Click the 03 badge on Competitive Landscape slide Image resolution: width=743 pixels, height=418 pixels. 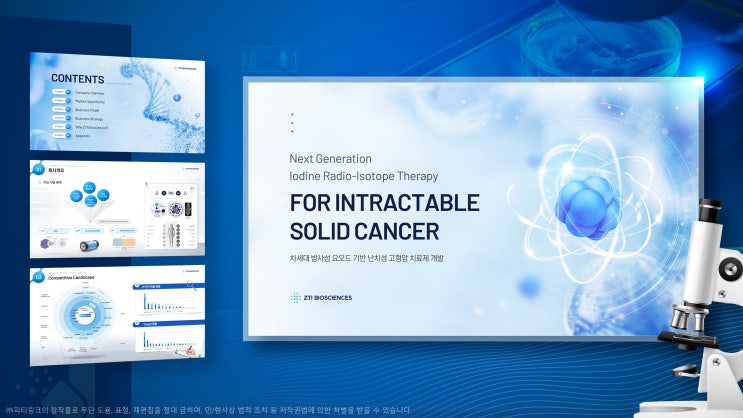pyautogui.click(x=38, y=277)
